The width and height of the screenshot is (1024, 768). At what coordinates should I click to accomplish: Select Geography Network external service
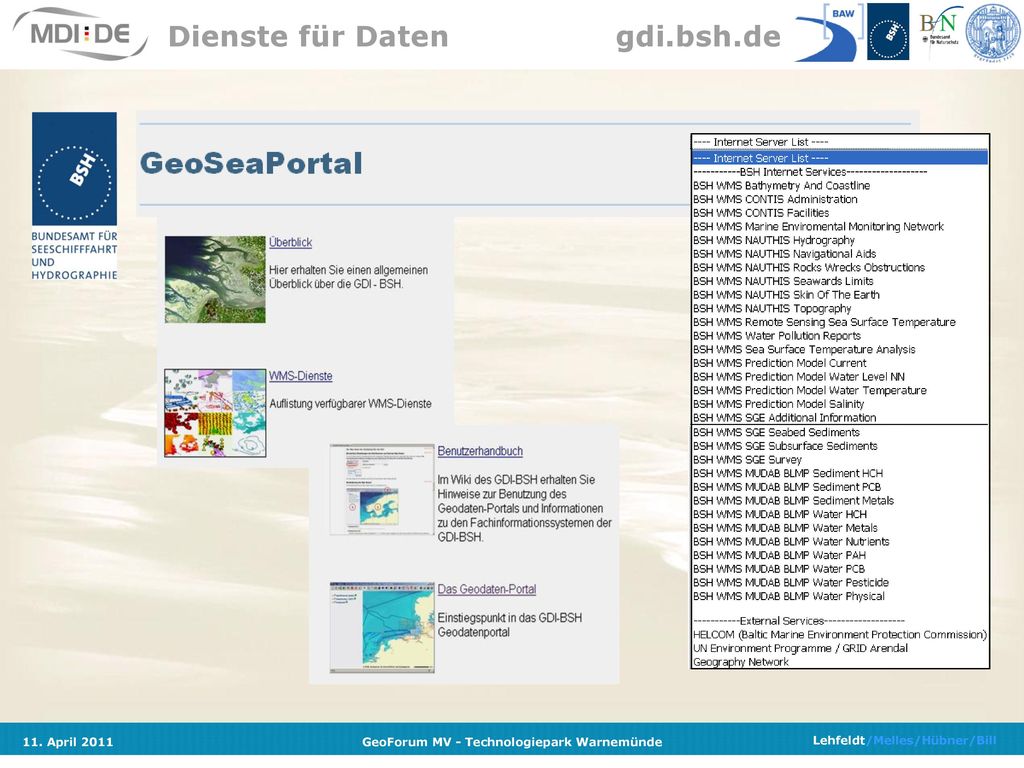point(840,662)
